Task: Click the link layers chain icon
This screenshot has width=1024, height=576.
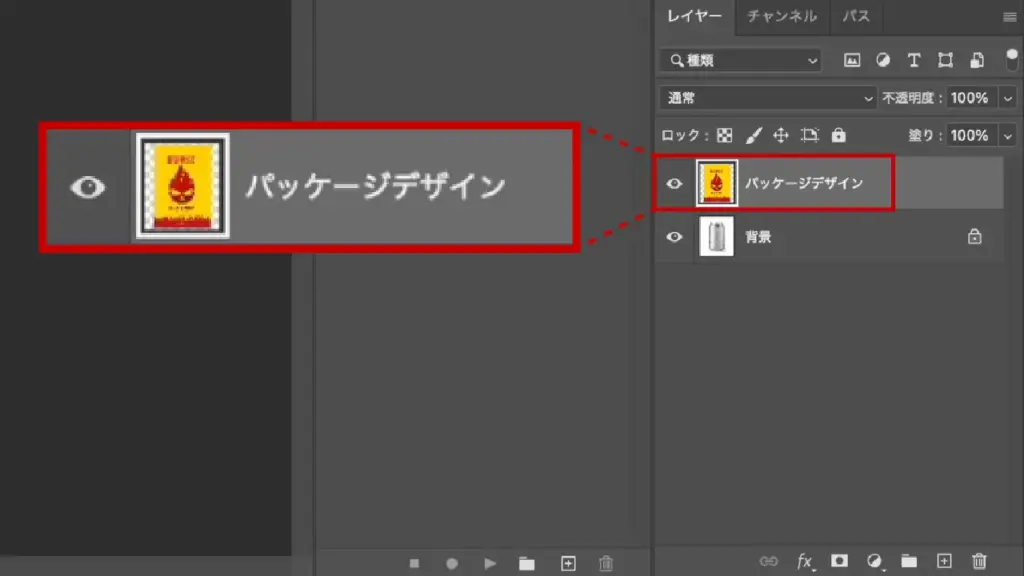Action: (x=769, y=561)
